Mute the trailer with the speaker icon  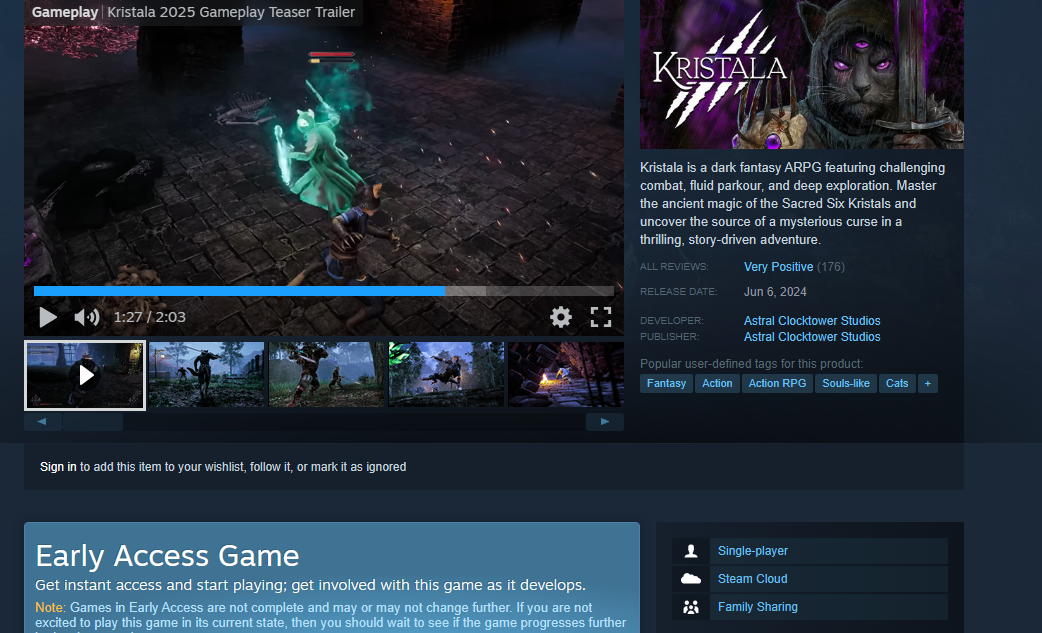pyautogui.click(x=86, y=317)
